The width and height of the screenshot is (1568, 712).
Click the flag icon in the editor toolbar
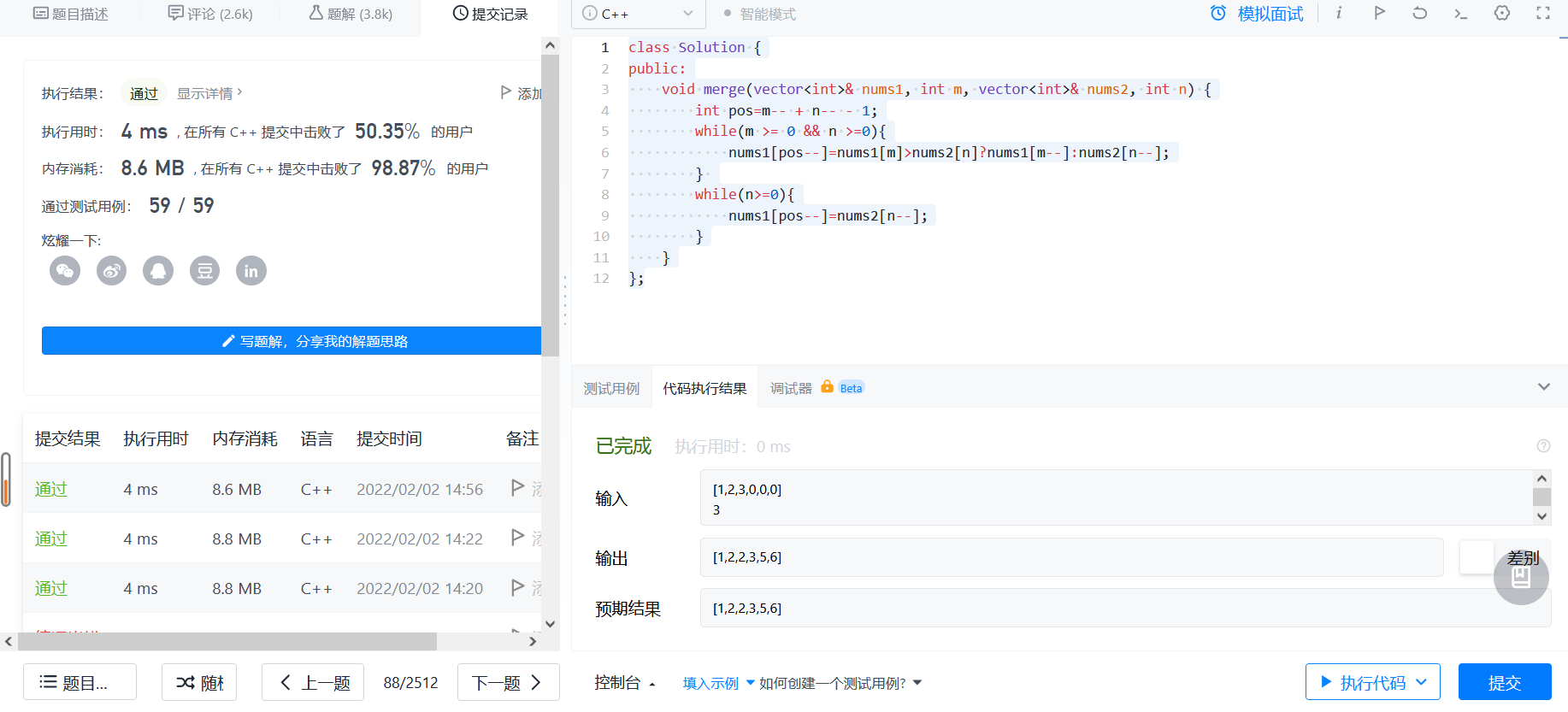pos(1379,14)
